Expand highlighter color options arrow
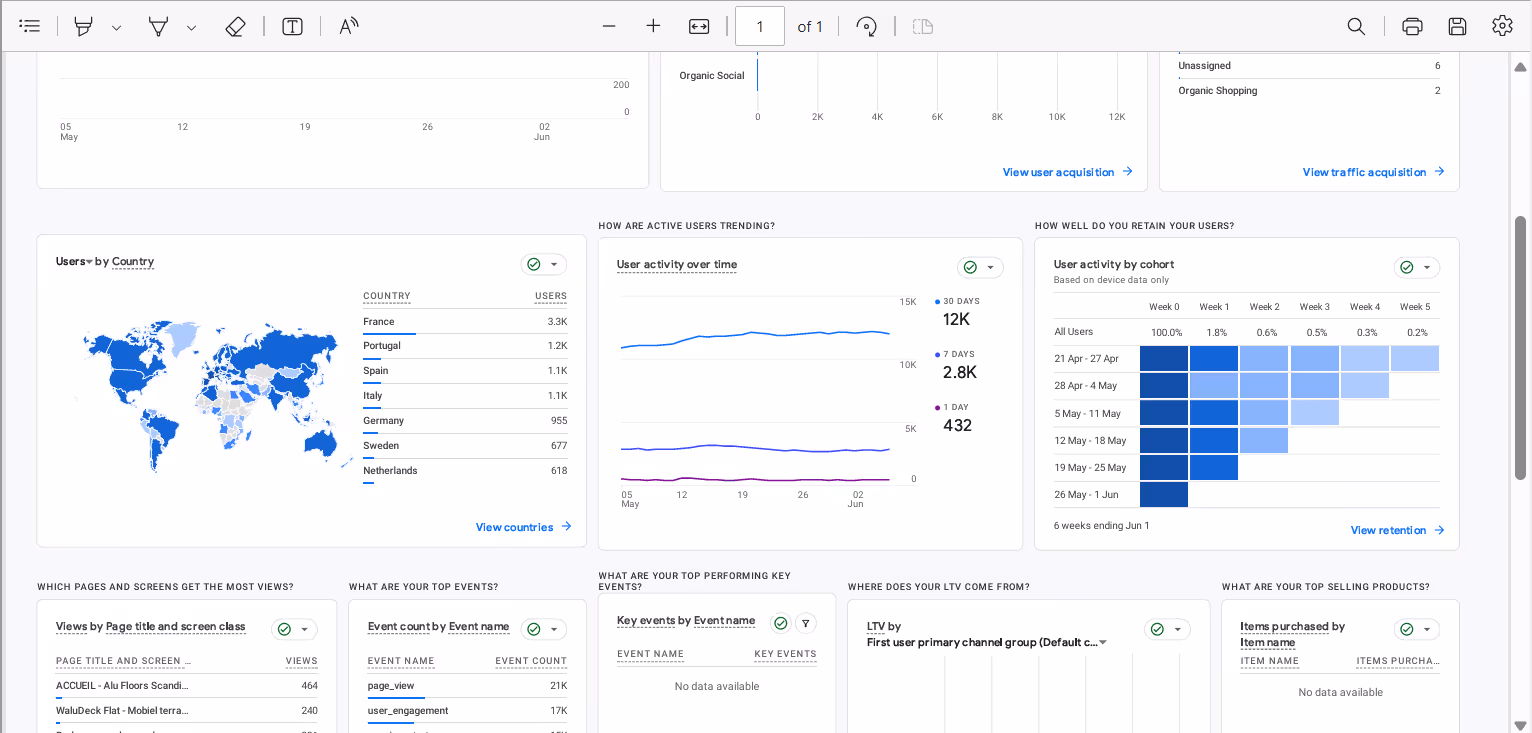 pos(117,28)
